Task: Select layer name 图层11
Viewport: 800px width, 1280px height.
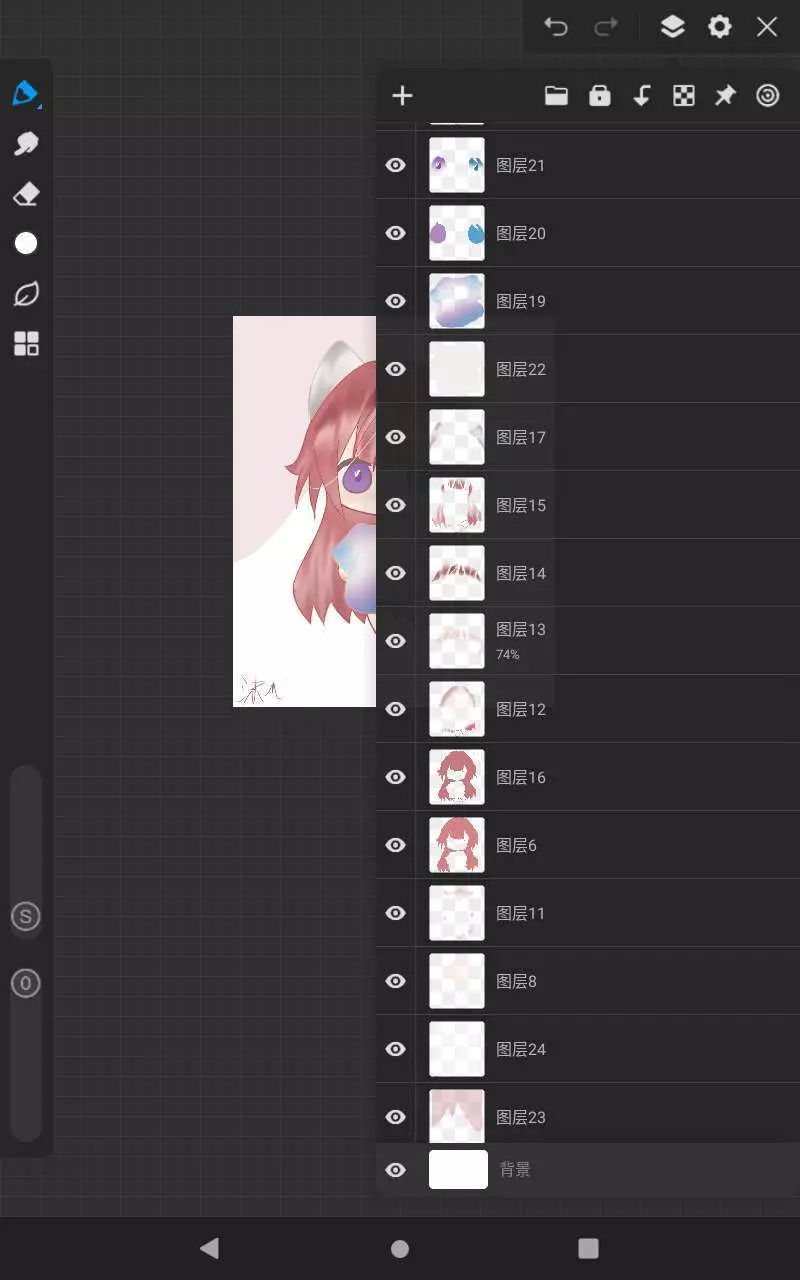Action: click(x=521, y=913)
